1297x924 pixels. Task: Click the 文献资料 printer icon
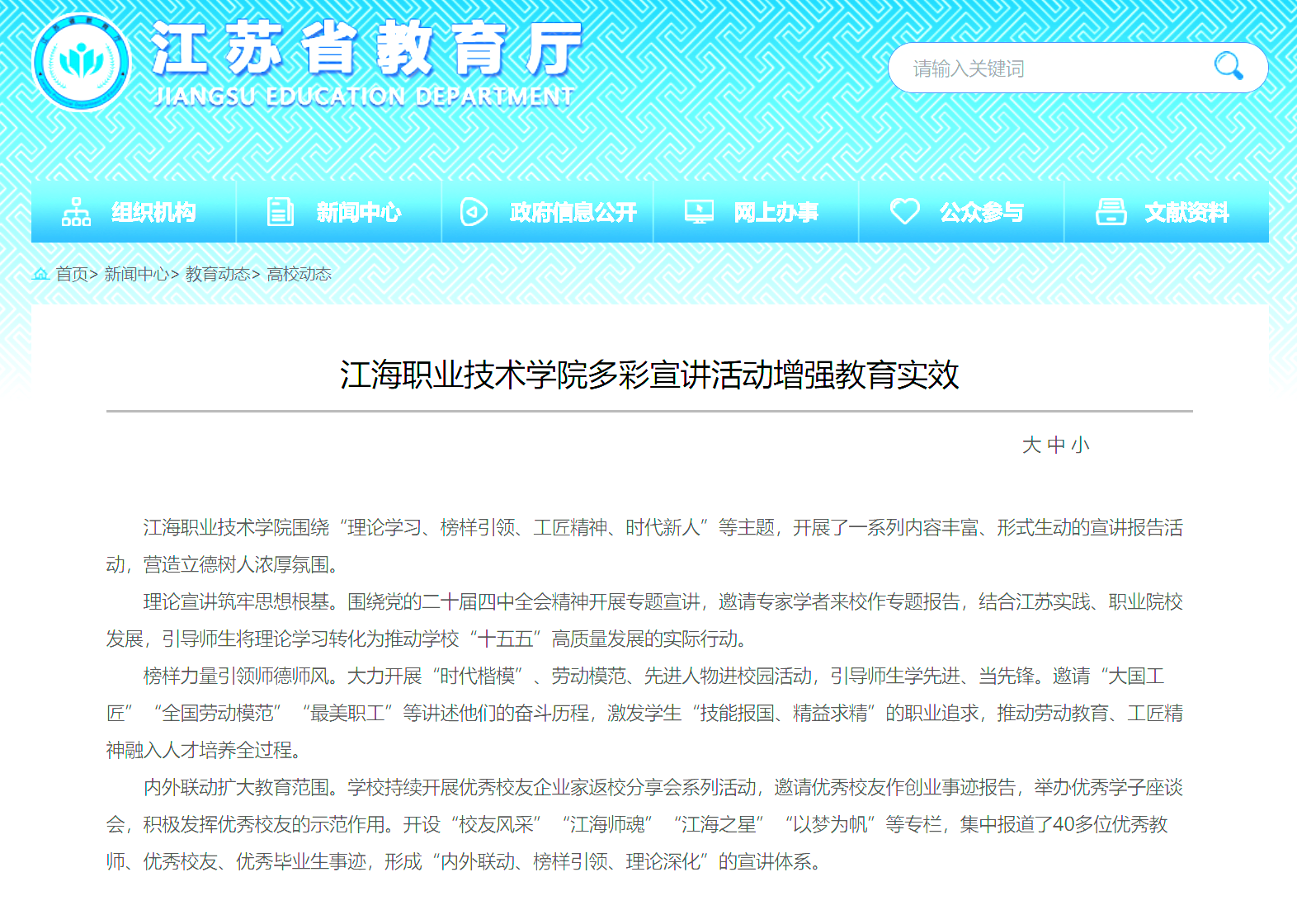coord(1111,212)
